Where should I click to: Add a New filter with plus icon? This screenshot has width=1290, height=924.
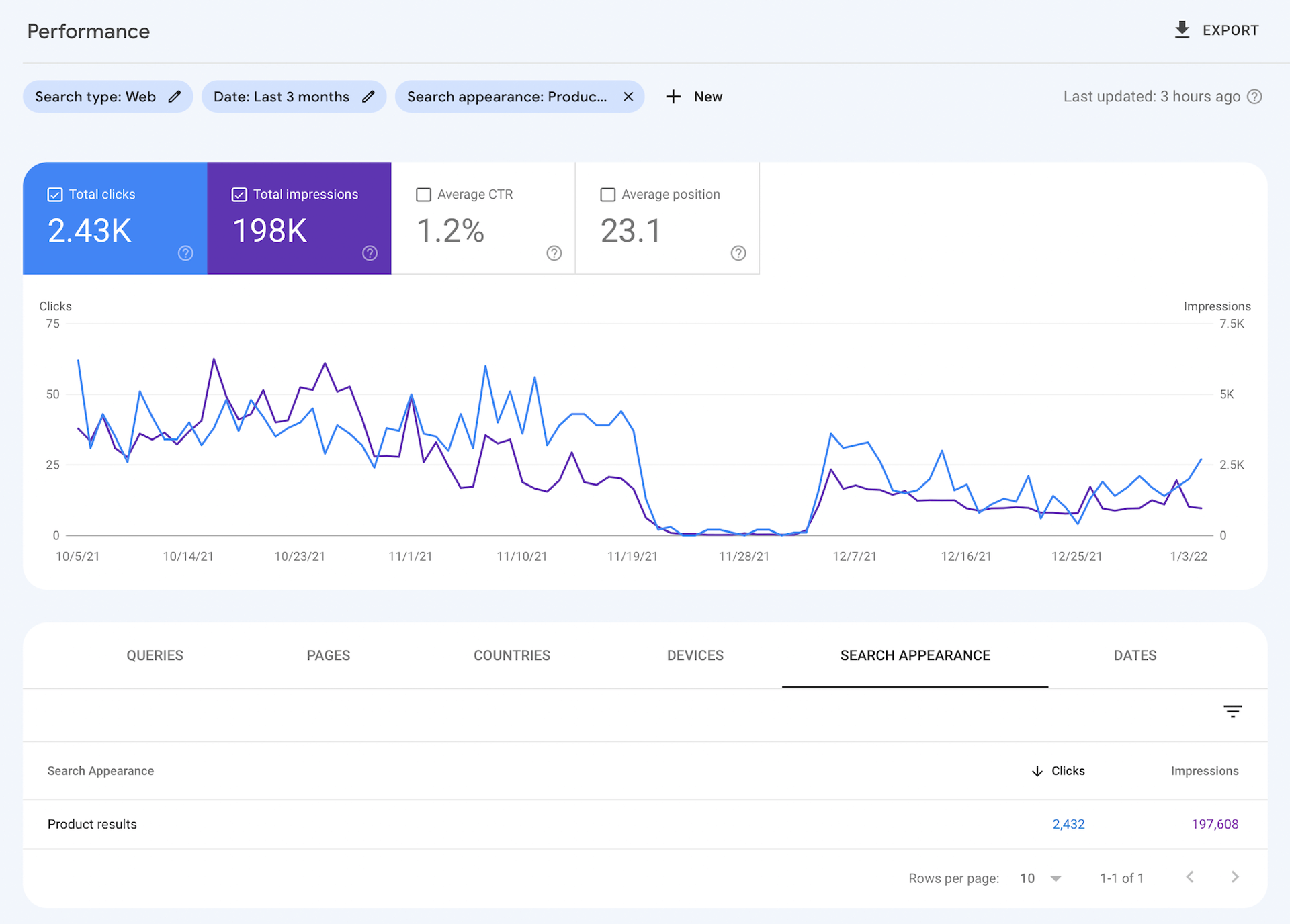click(673, 97)
